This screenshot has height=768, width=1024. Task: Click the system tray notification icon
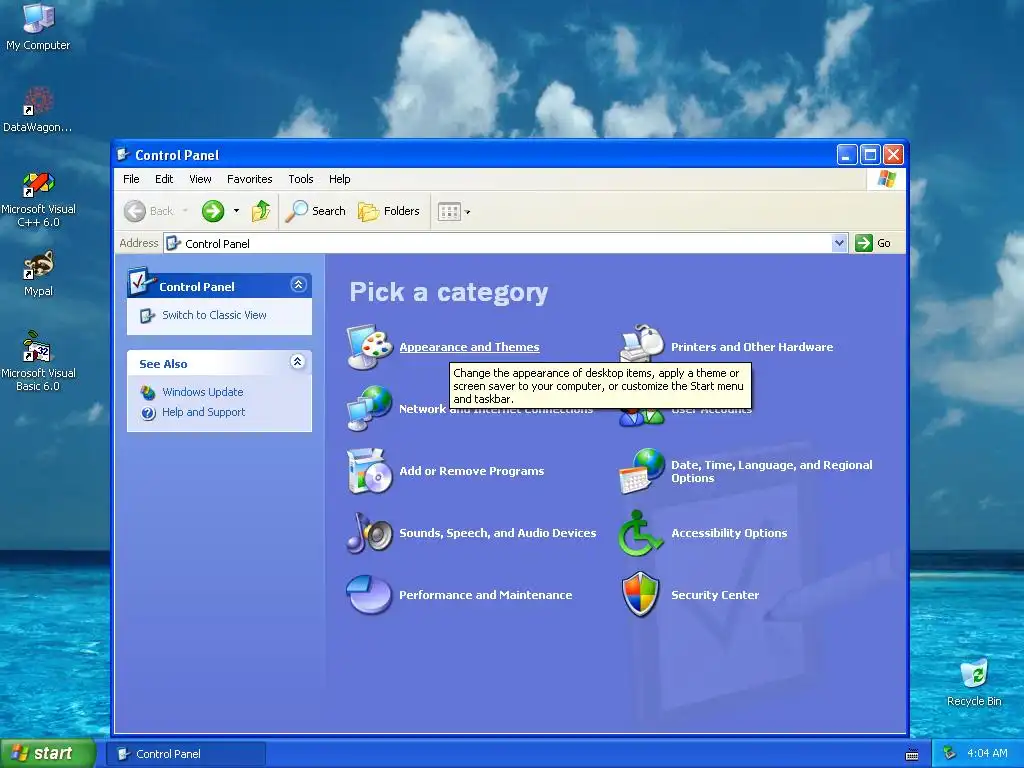[x=950, y=753]
